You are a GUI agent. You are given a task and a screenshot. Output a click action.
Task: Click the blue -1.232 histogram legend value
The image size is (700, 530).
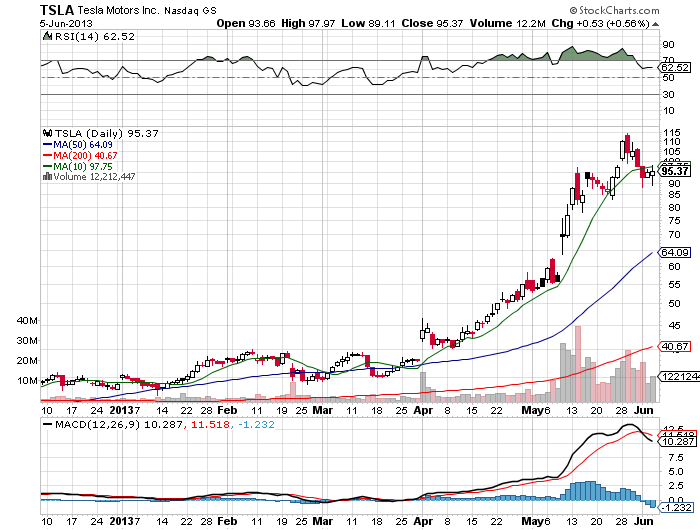[257, 425]
